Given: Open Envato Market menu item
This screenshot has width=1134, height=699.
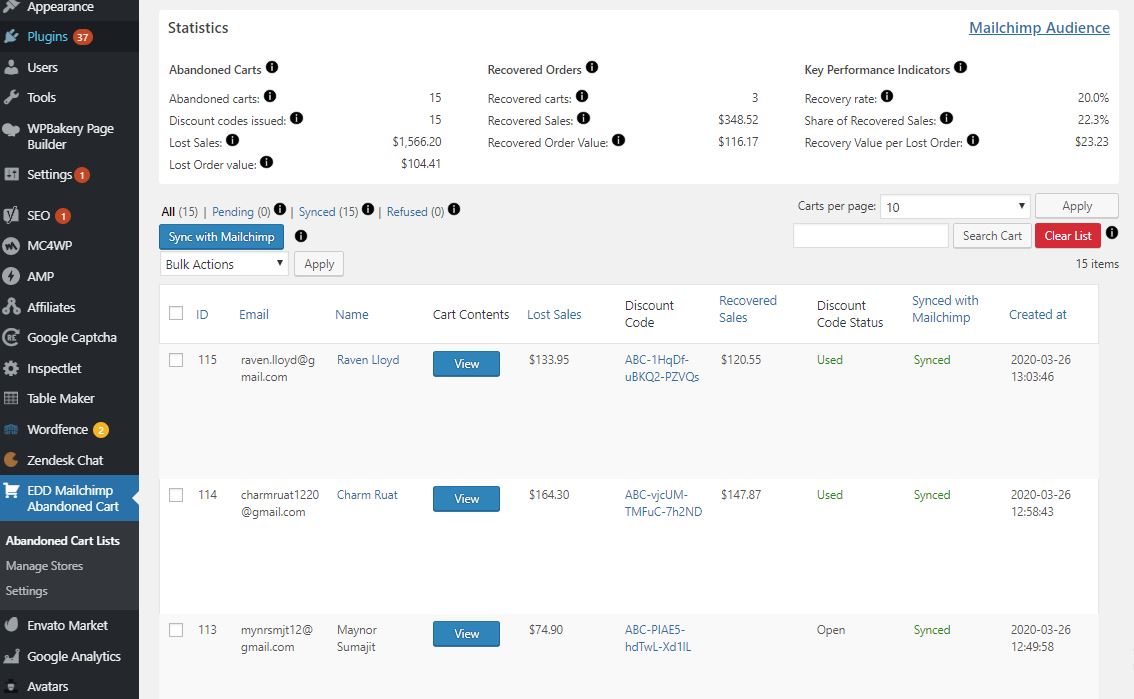Looking at the screenshot, I should tap(69, 625).
